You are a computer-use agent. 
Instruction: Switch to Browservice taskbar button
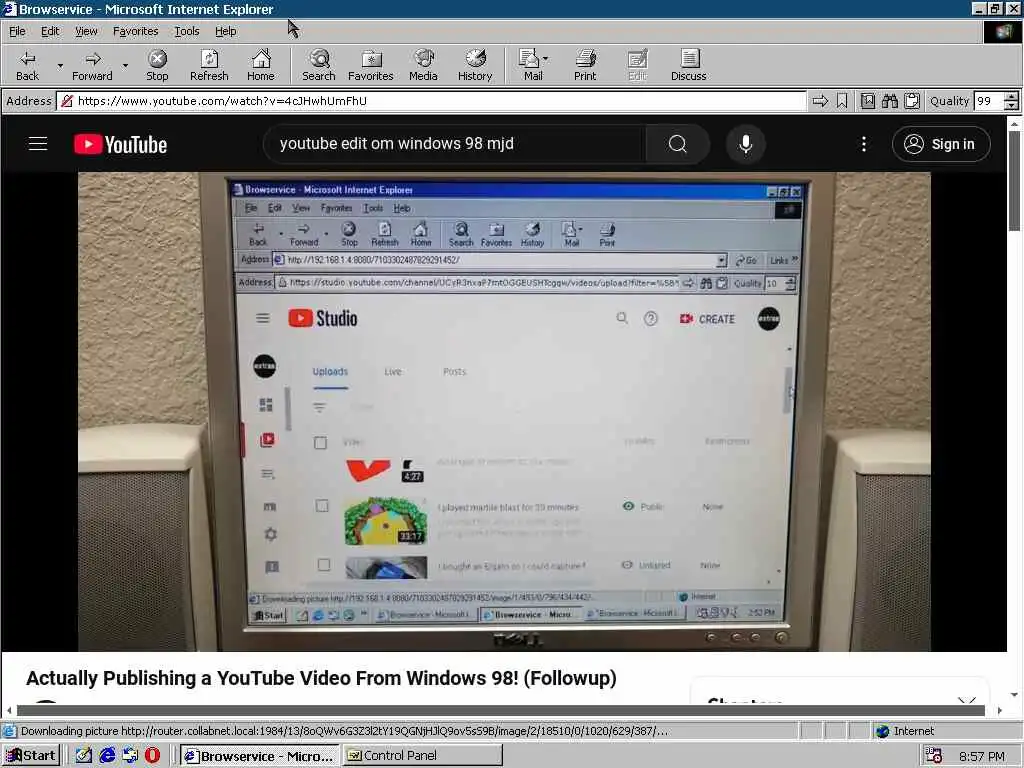[x=259, y=756]
